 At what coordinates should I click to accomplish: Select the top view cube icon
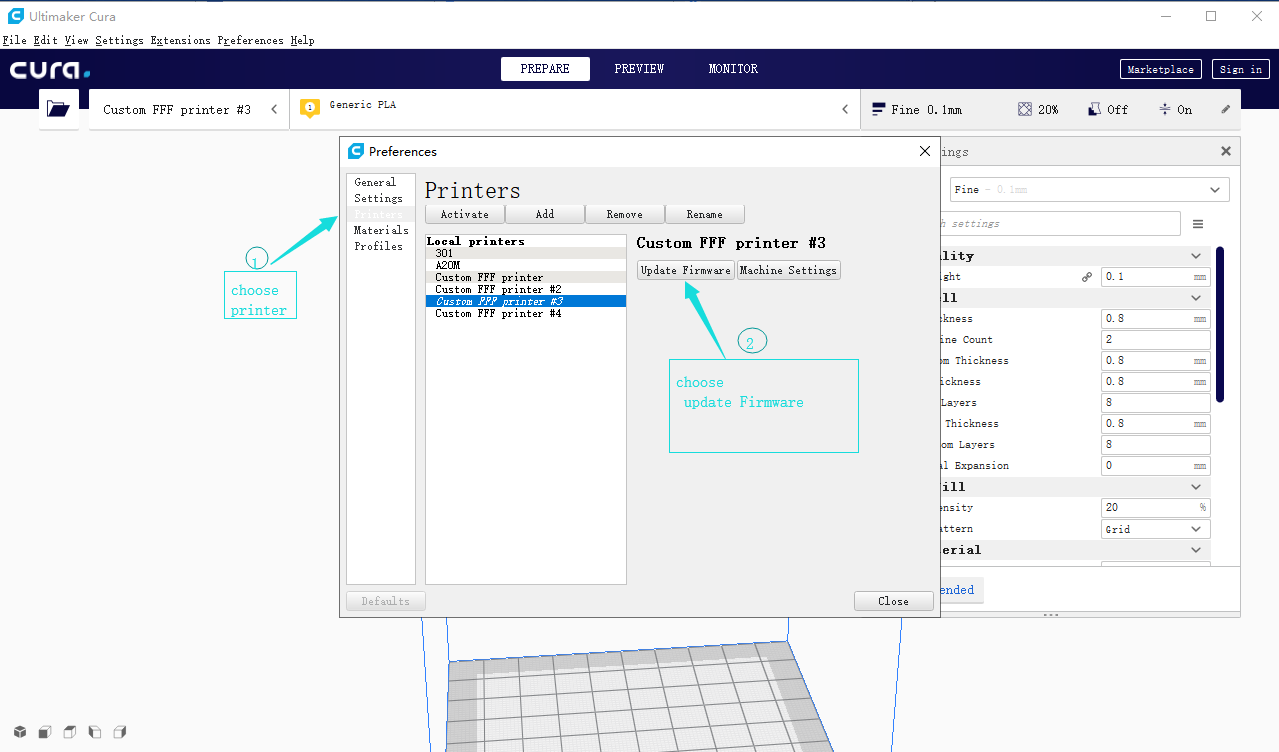point(69,732)
